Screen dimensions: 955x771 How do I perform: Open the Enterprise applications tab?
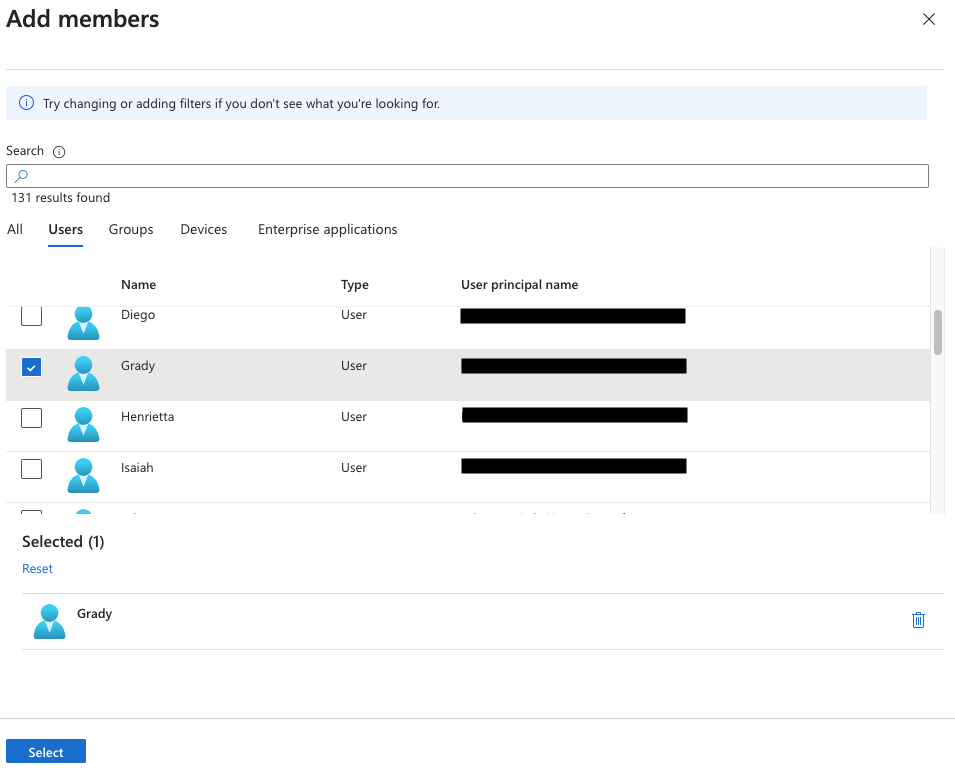pos(327,229)
